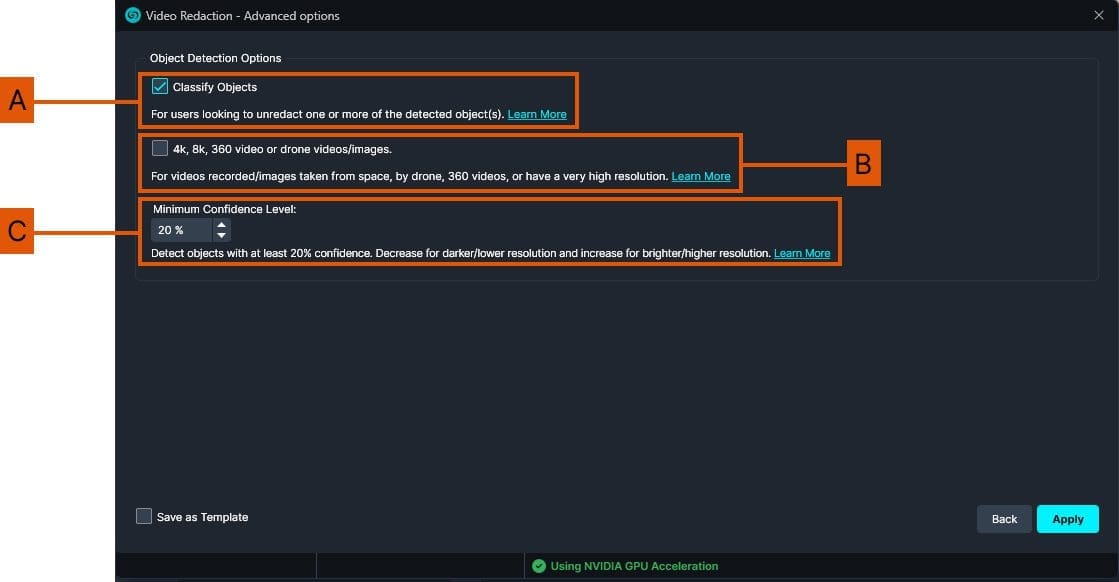The width and height of the screenshot is (1119, 582).
Task: Click the Save as Template label
Action: 200,516
